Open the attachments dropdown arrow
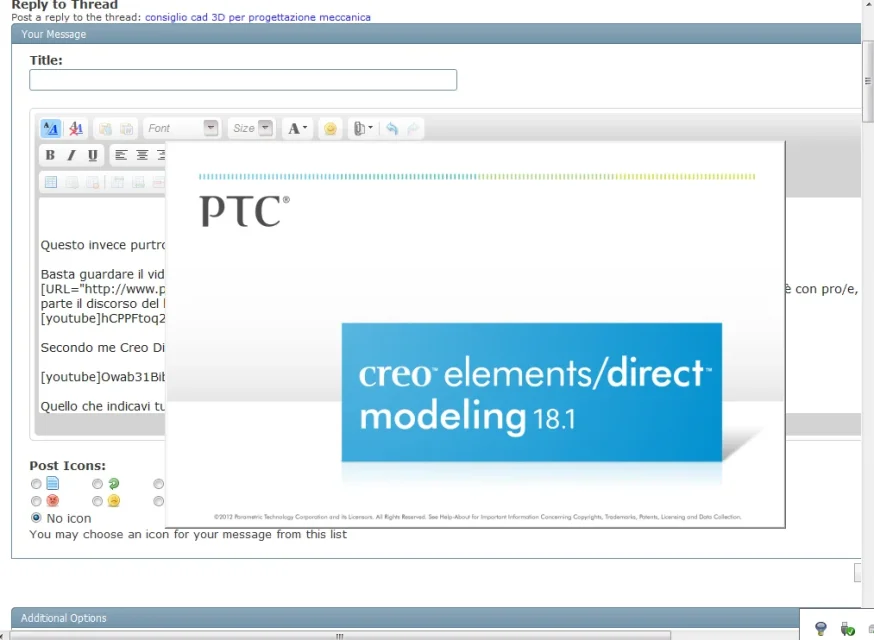Screen dimensions: 874x640 point(370,128)
